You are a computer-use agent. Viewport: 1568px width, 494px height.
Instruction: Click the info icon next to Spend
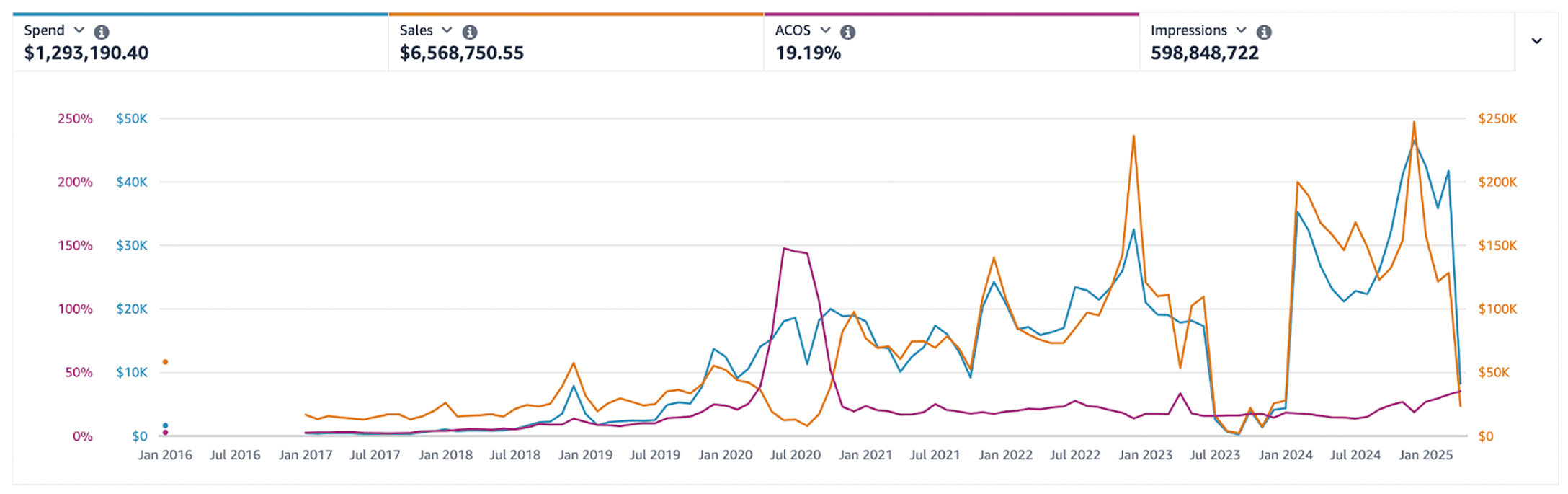tap(102, 32)
